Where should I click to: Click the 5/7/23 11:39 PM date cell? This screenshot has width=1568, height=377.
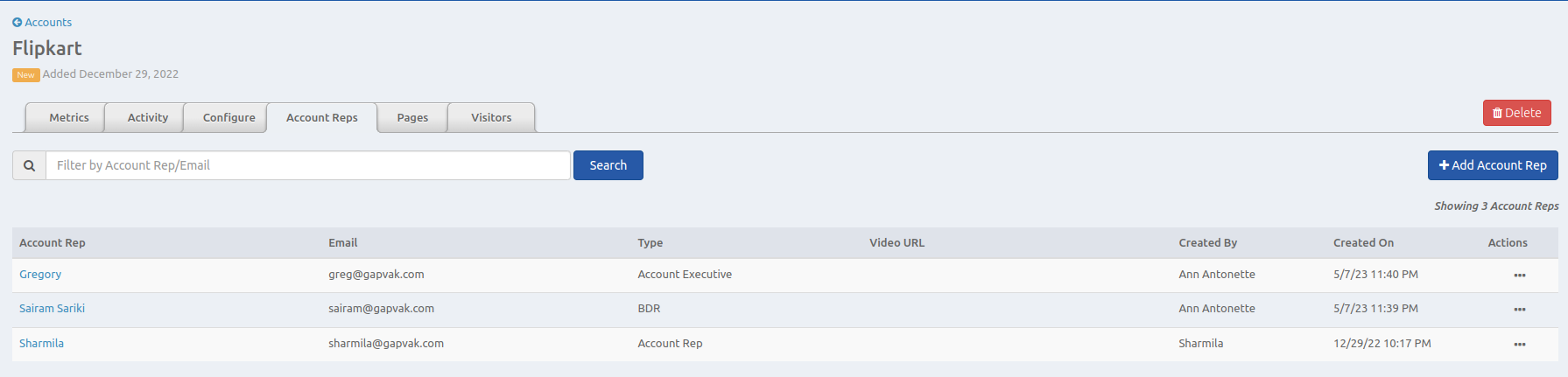[x=1375, y=309]
